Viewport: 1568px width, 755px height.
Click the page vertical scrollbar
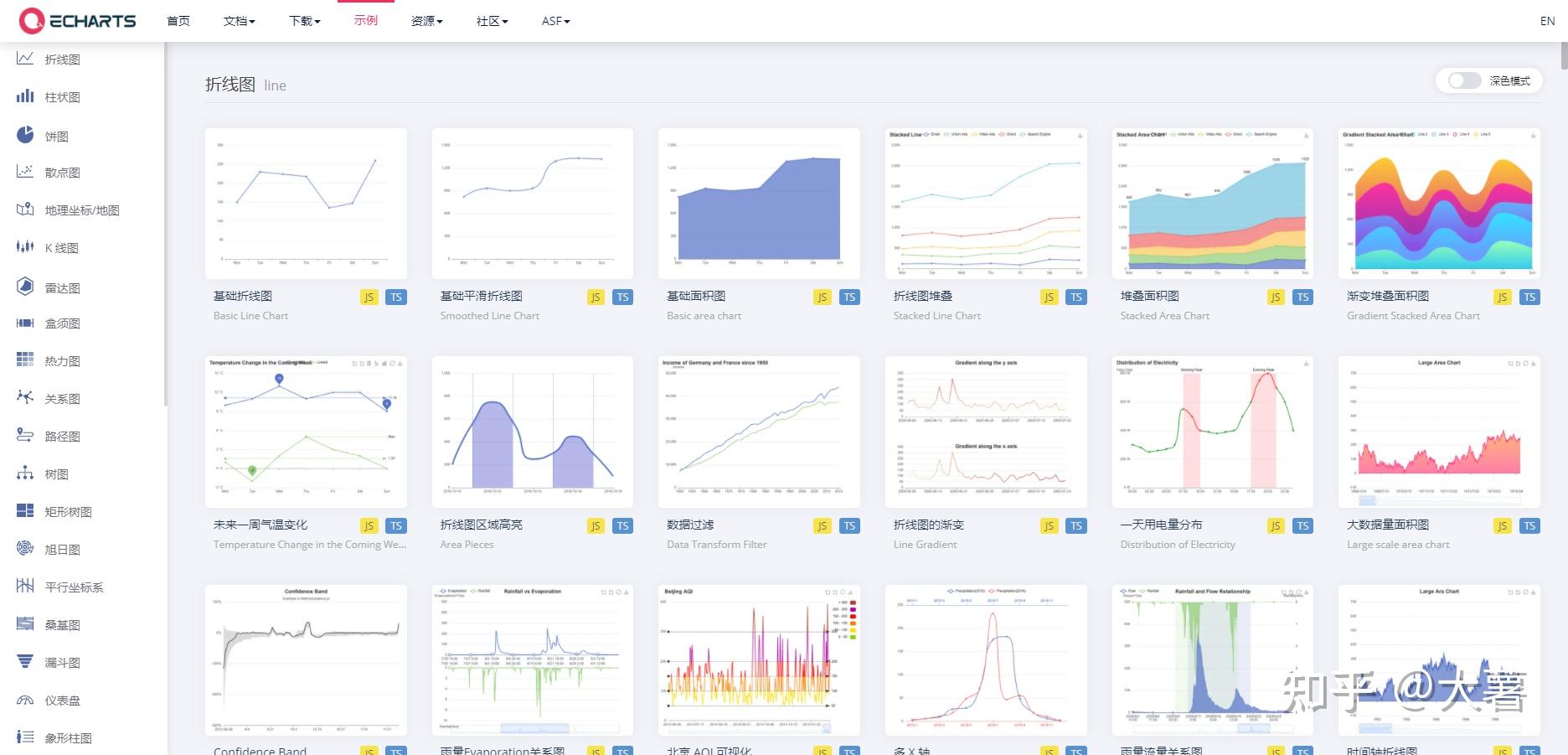1564,55
